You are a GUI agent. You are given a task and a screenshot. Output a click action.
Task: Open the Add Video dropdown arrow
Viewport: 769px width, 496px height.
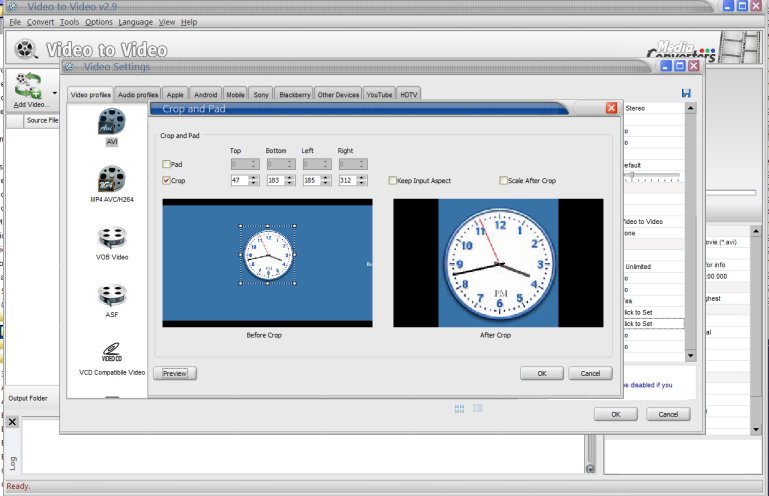[x=54, y=93]
